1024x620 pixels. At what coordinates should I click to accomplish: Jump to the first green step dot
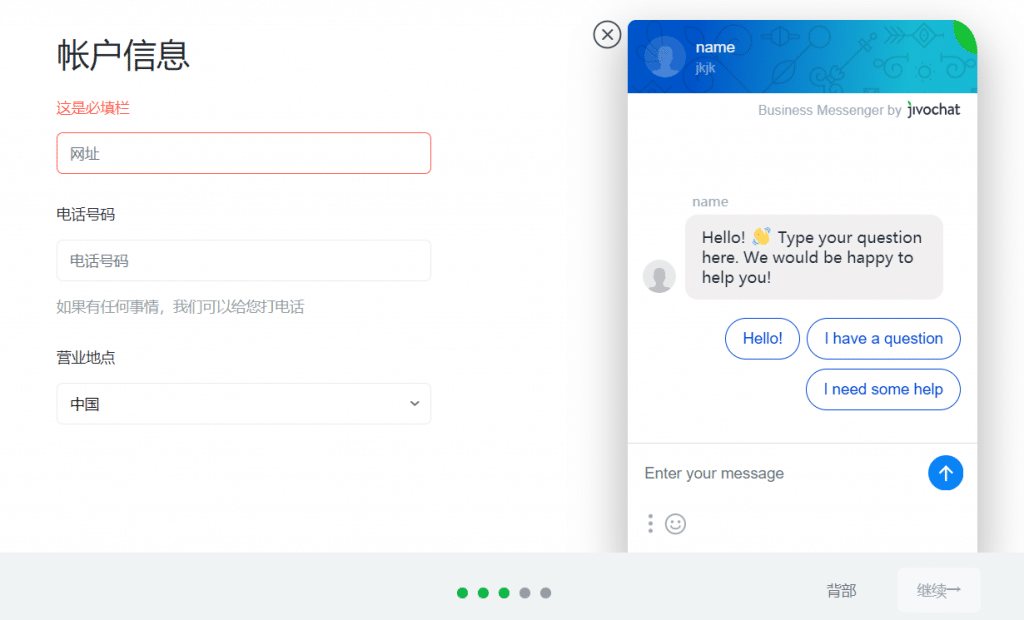coord(462,593)
